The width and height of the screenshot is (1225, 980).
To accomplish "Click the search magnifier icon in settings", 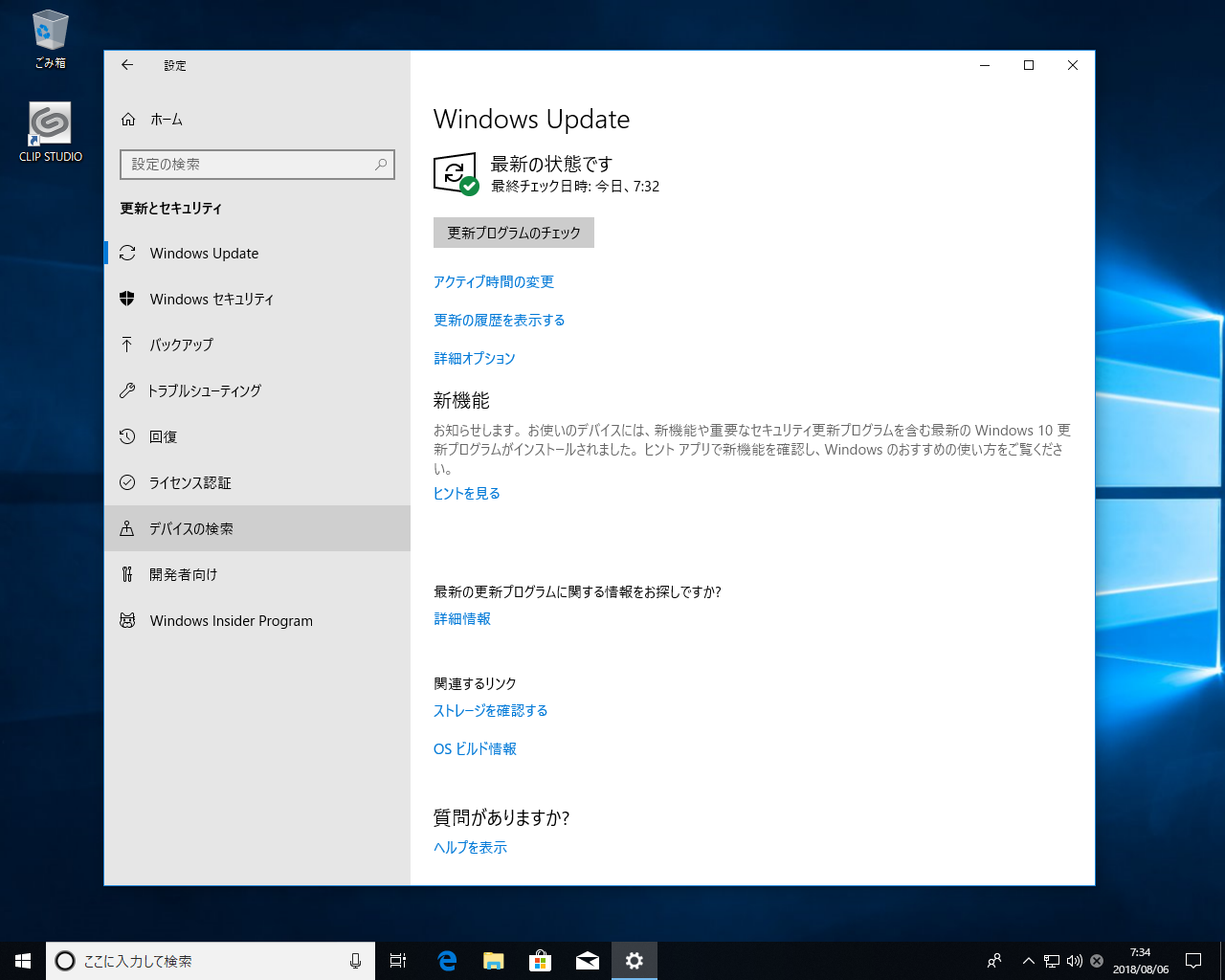I will pos(381,165).
